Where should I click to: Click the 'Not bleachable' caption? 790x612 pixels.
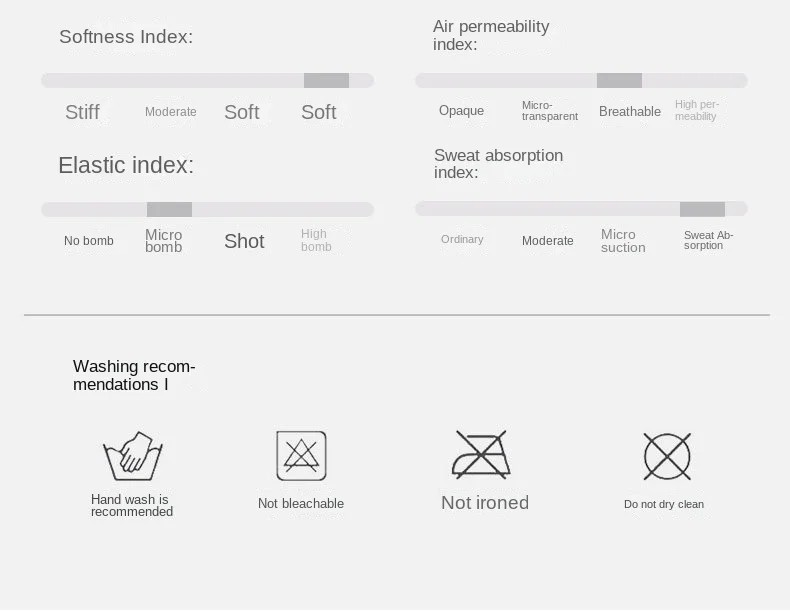click(x=301, y=503)
